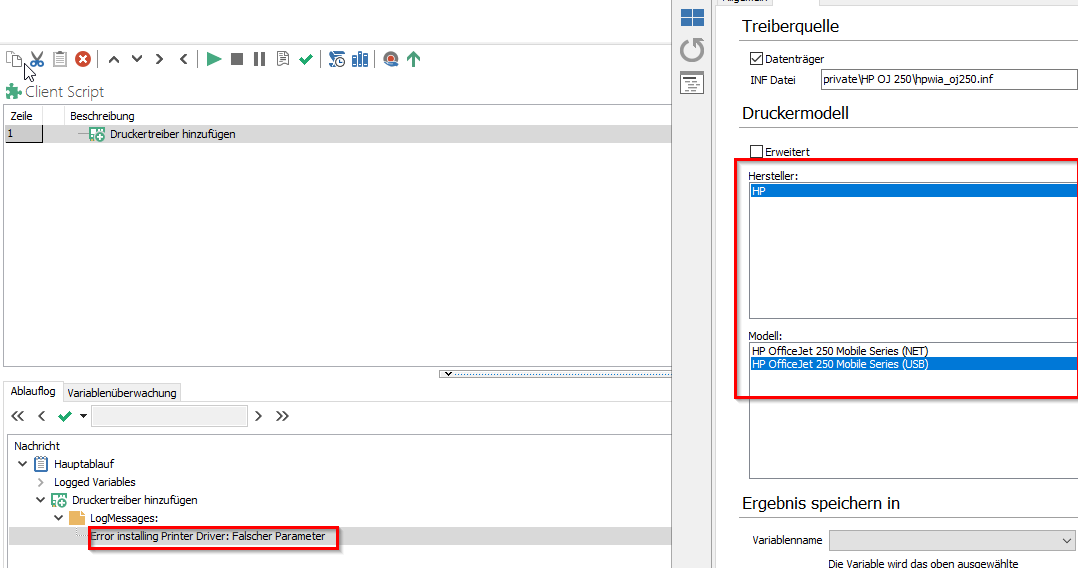Collapse the LogMessages folder node
1078x568 pixels.
[x=58, y=518]
